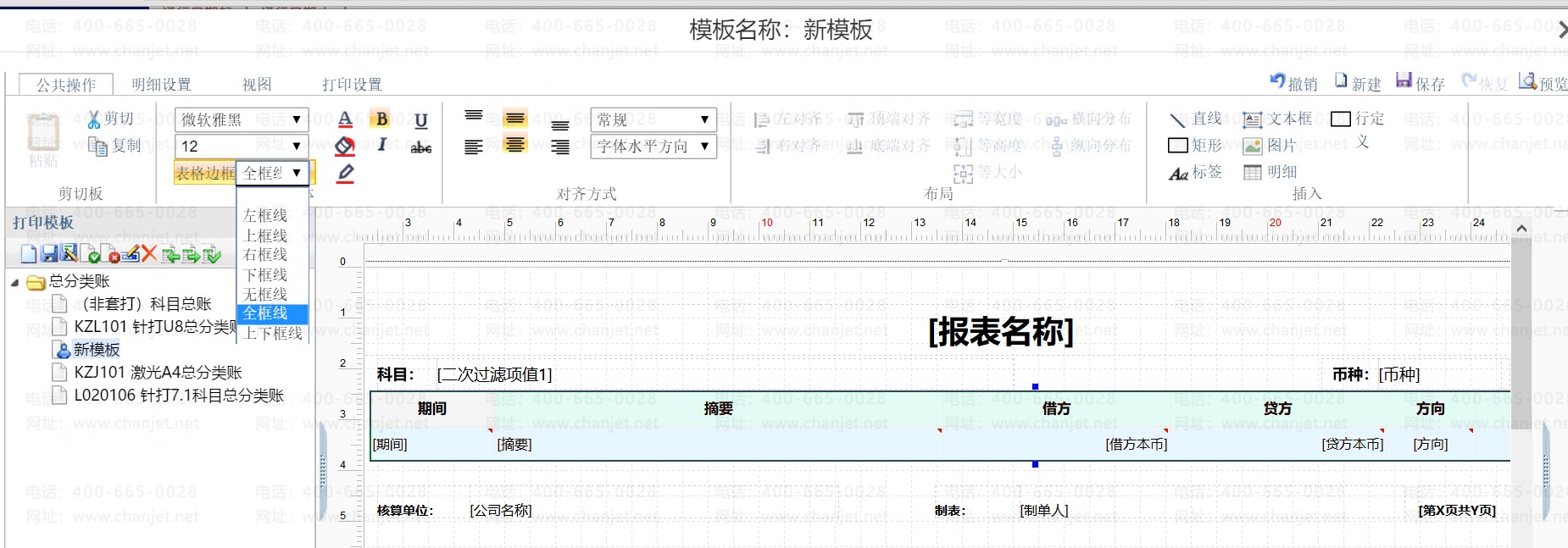The image size is (1568, 548).
Task: Click the 借方 column header cell
Action: pyautogui.click(x=1056, y=408)
